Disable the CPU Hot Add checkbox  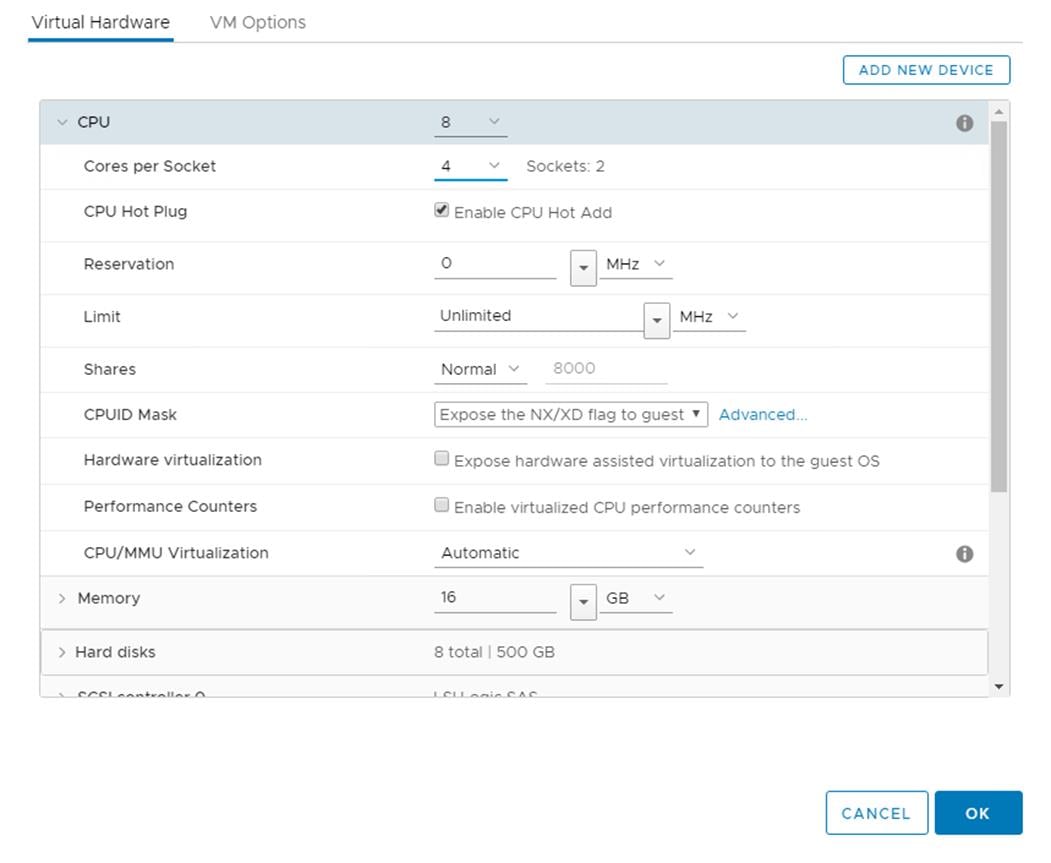[x=441, y=211]
